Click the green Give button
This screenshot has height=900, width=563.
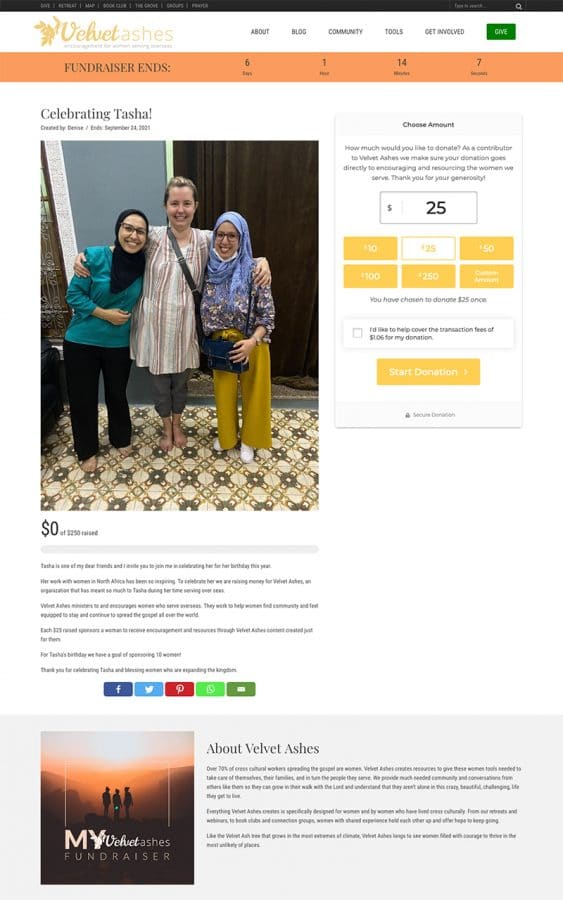point(501,32)
